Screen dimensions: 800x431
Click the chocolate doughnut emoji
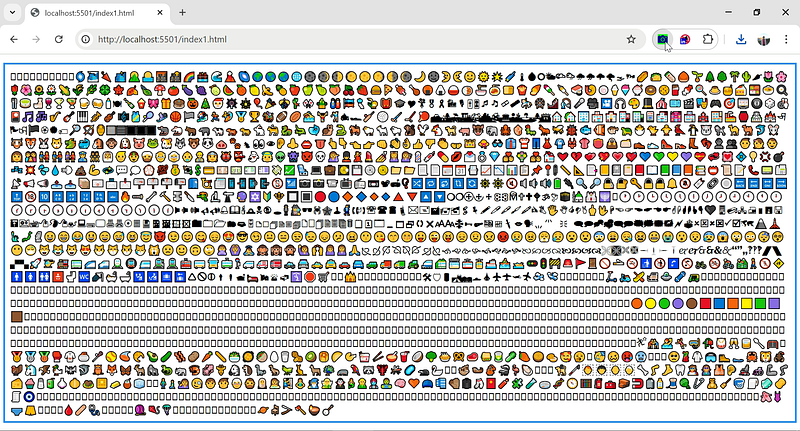click(x=651, y=90)
